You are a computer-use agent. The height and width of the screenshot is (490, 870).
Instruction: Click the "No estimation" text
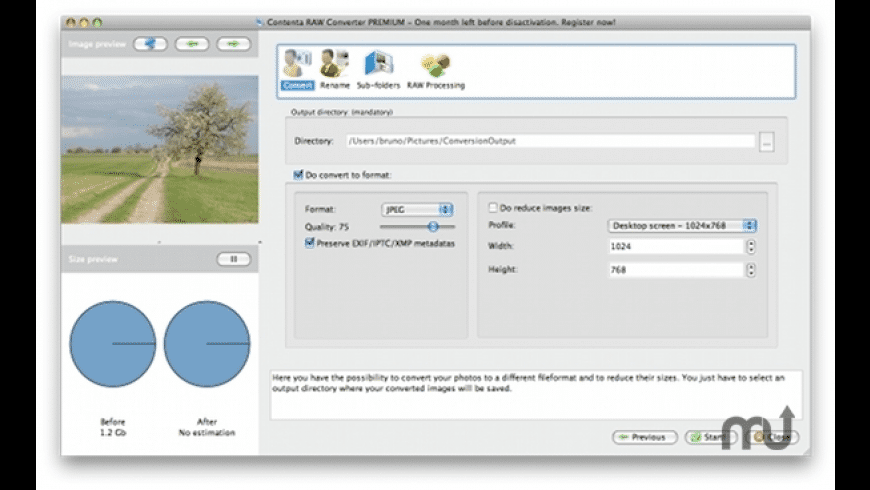(207, 432)
